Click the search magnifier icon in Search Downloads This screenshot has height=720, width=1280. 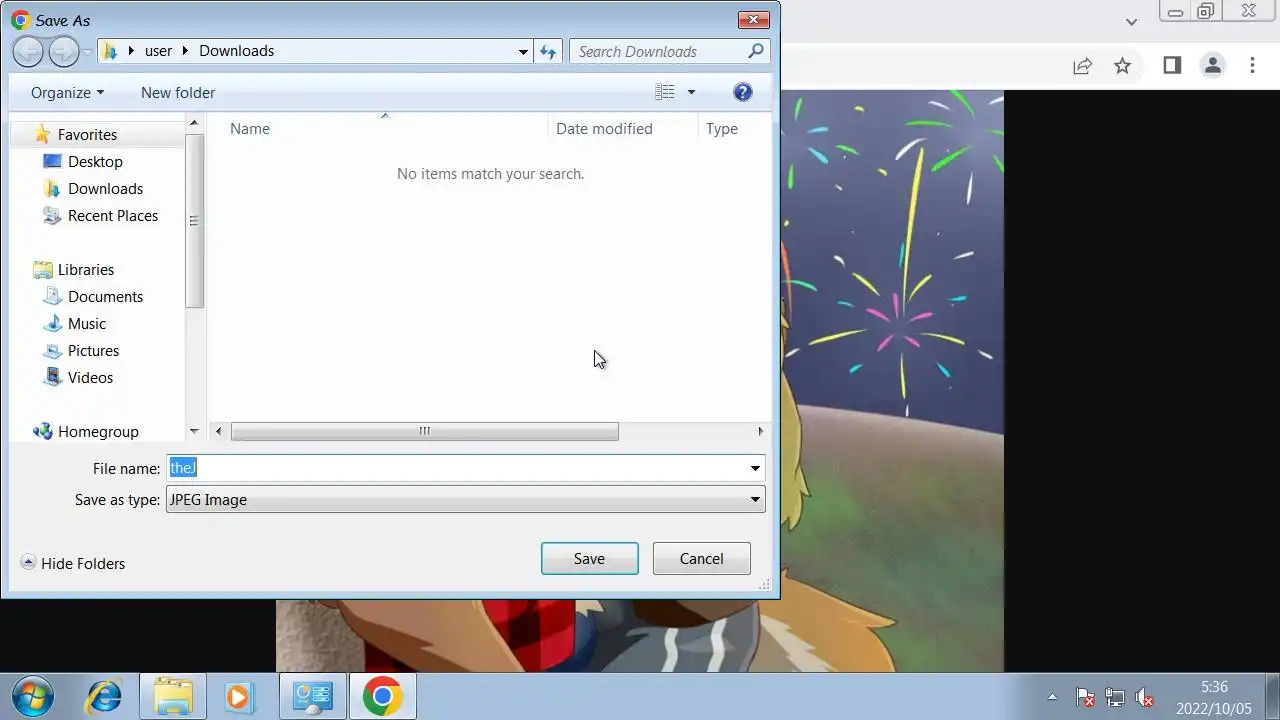click(x=756, y=51)
